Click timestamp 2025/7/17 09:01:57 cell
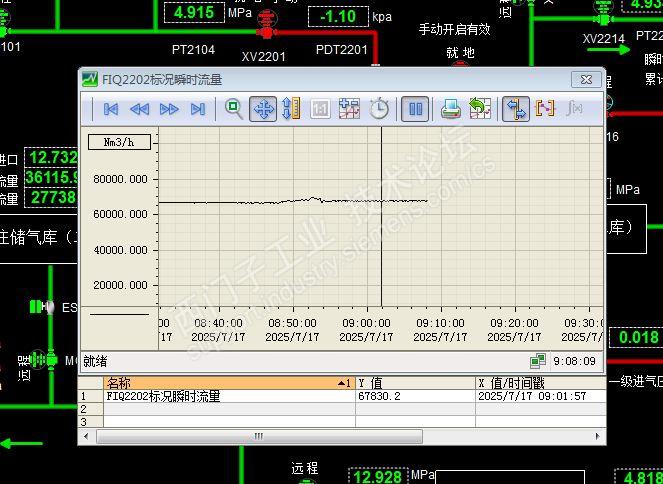The image size is (663, 484). (540, 396)
